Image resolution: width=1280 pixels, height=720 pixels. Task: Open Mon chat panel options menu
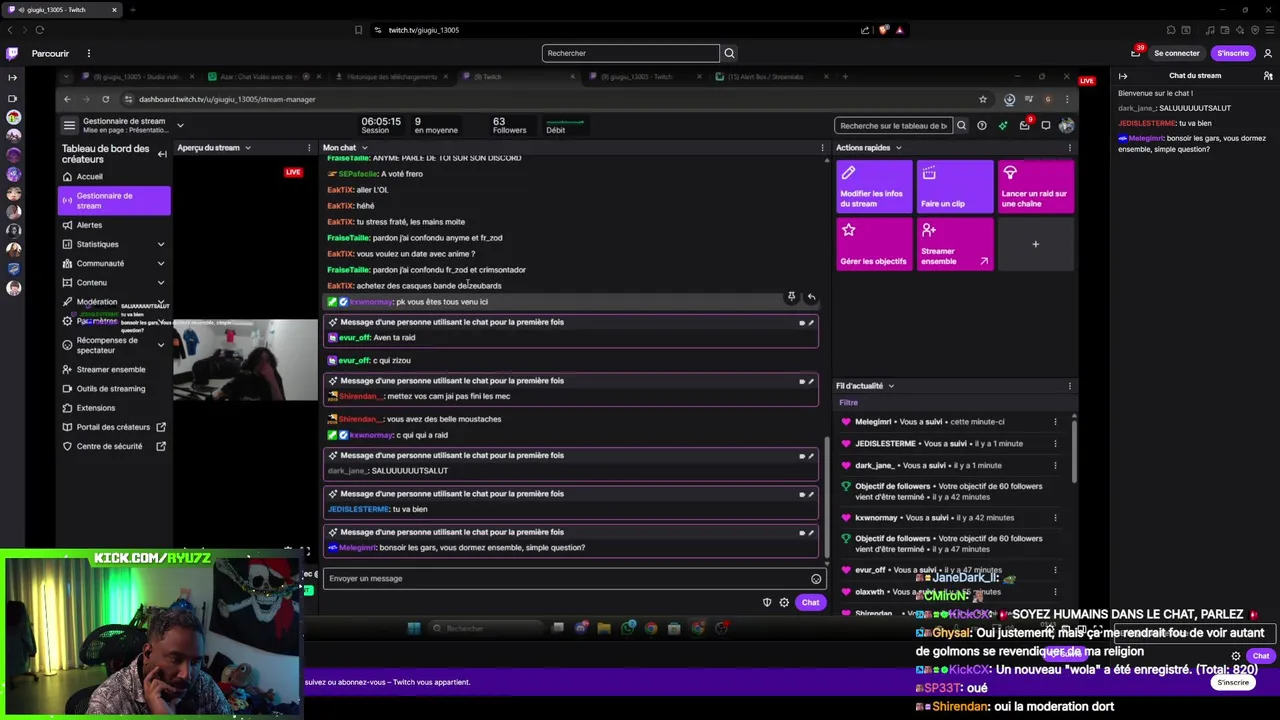(x=822, y=148)
